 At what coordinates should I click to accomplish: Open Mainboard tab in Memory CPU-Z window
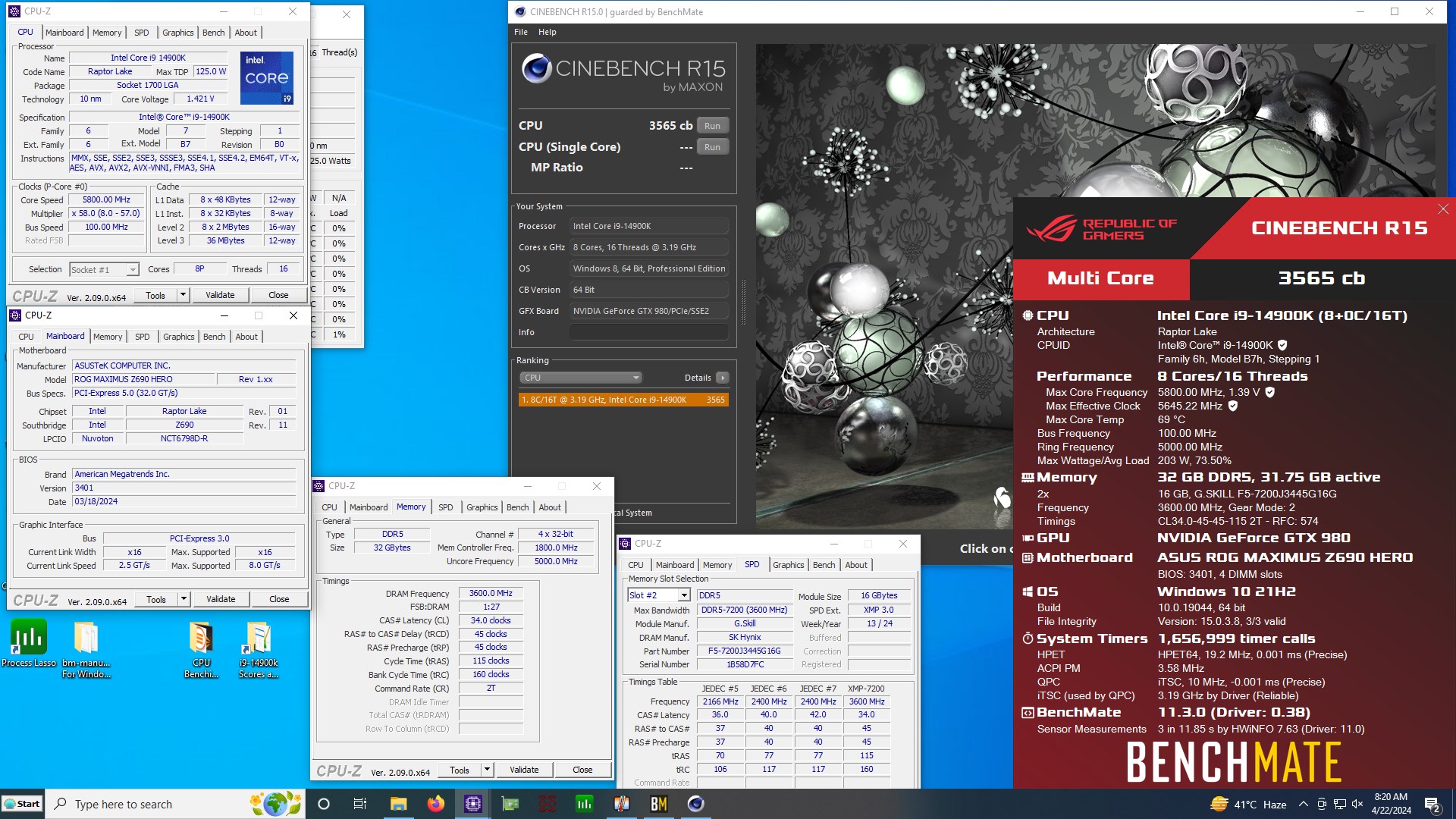click(x=369, y=507)
